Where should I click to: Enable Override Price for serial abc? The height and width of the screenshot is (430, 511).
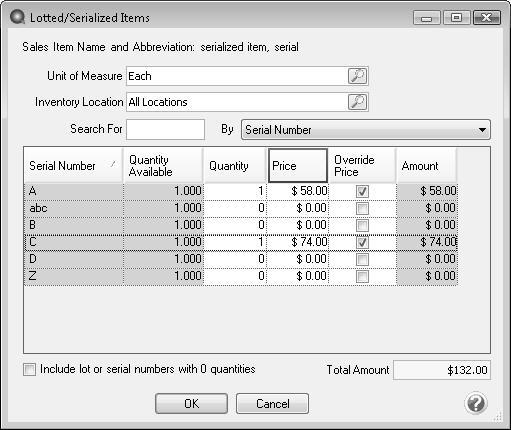(x=362, y=208)
